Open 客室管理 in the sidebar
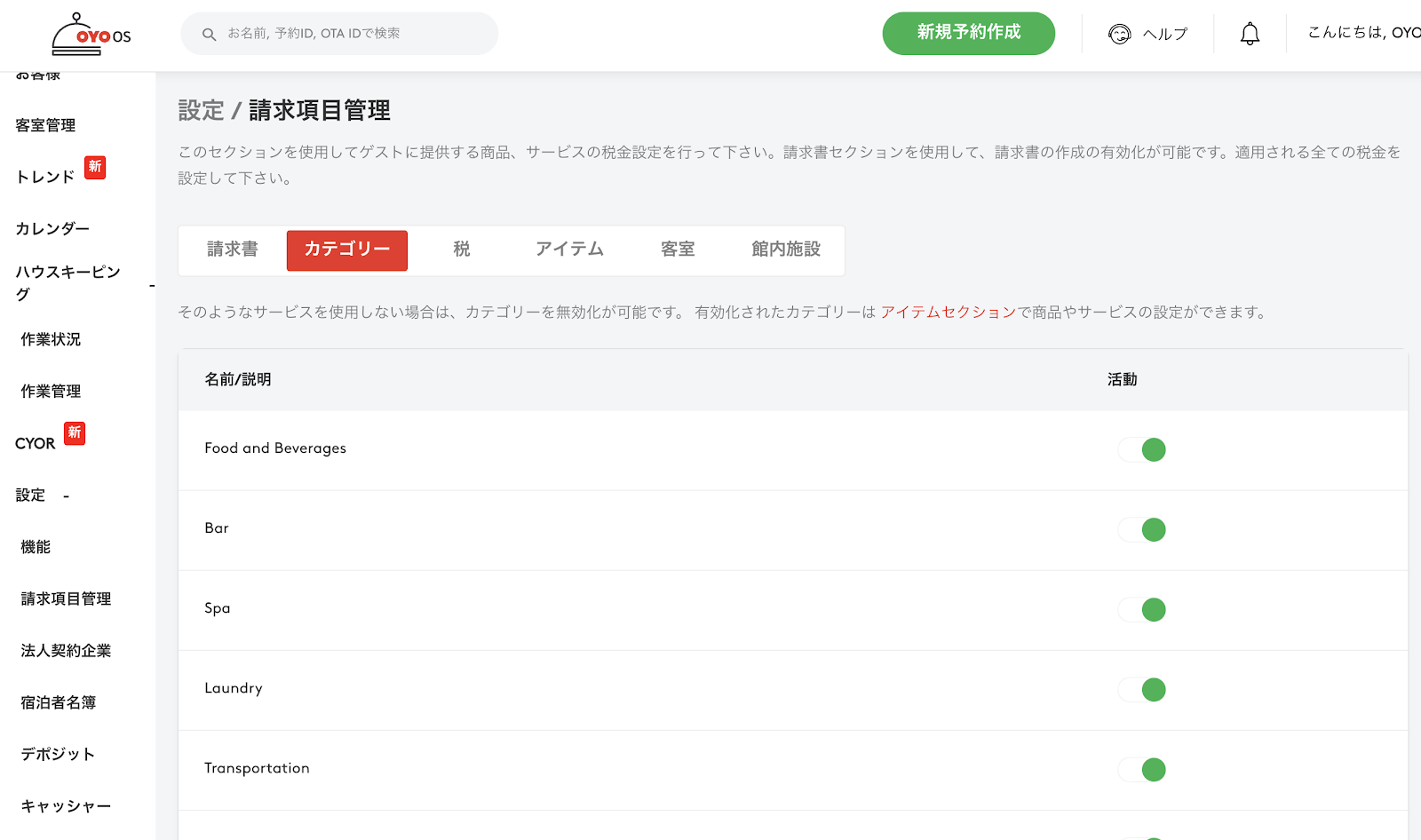 [45, 125]
